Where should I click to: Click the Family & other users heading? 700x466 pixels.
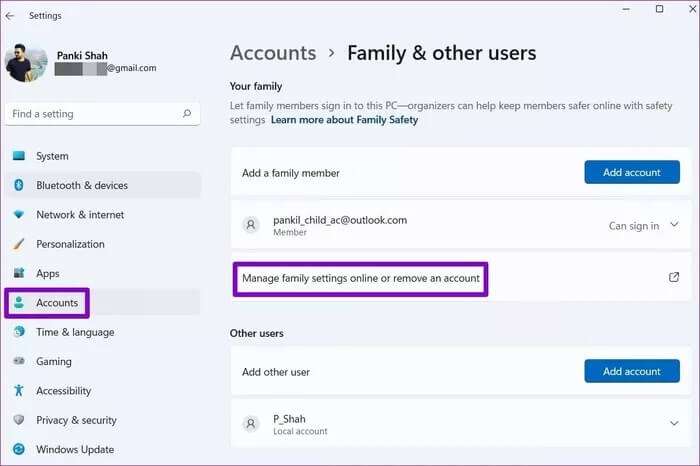click(442, 53)
